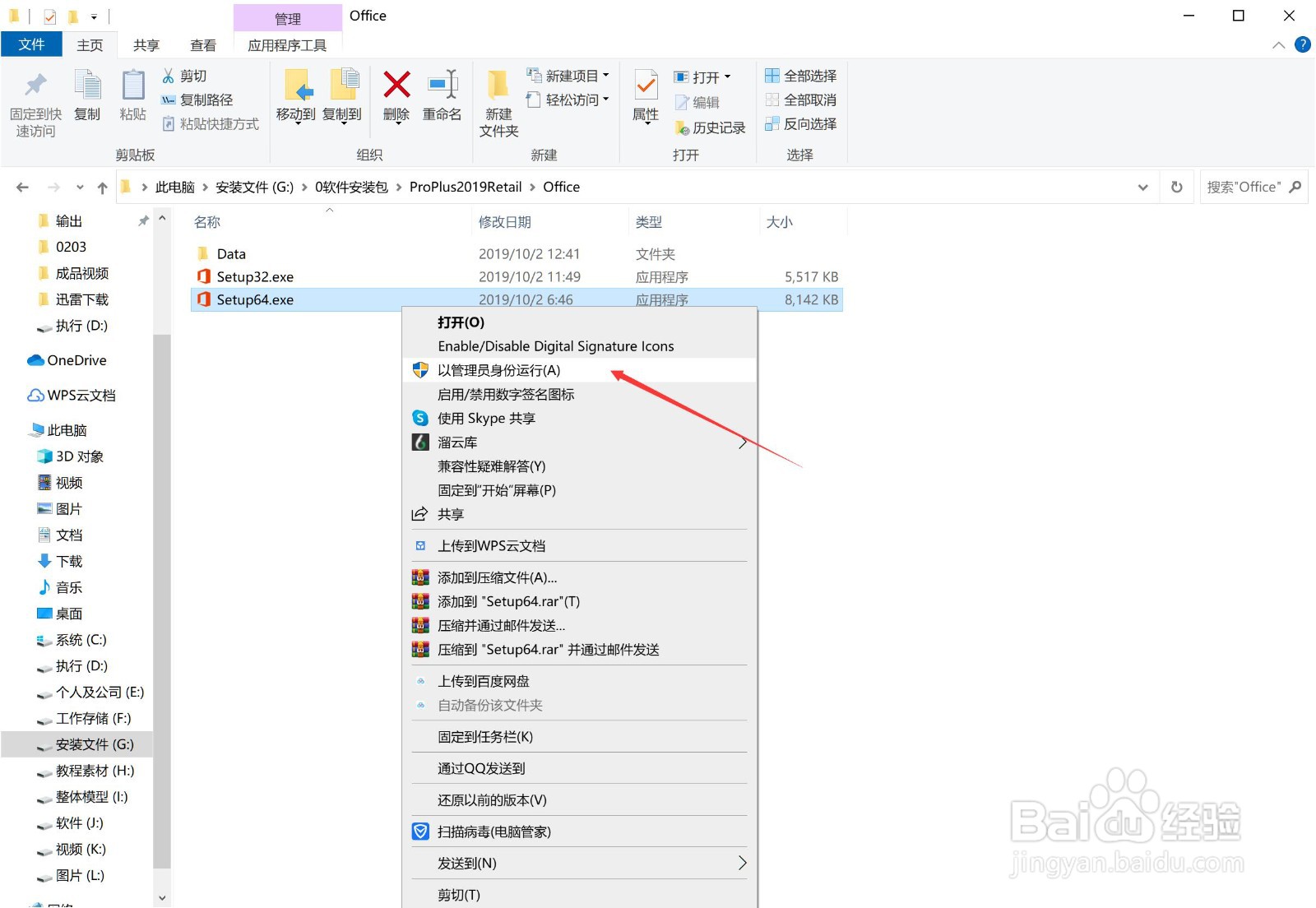
Task: Sort files by the Date modified column
Action: [505, 222]
